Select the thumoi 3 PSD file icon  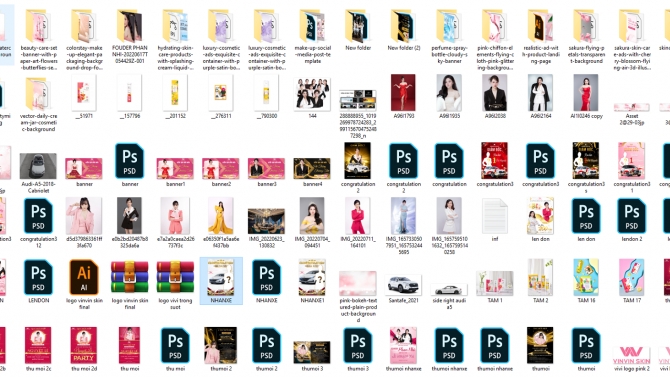coord(358,345)
